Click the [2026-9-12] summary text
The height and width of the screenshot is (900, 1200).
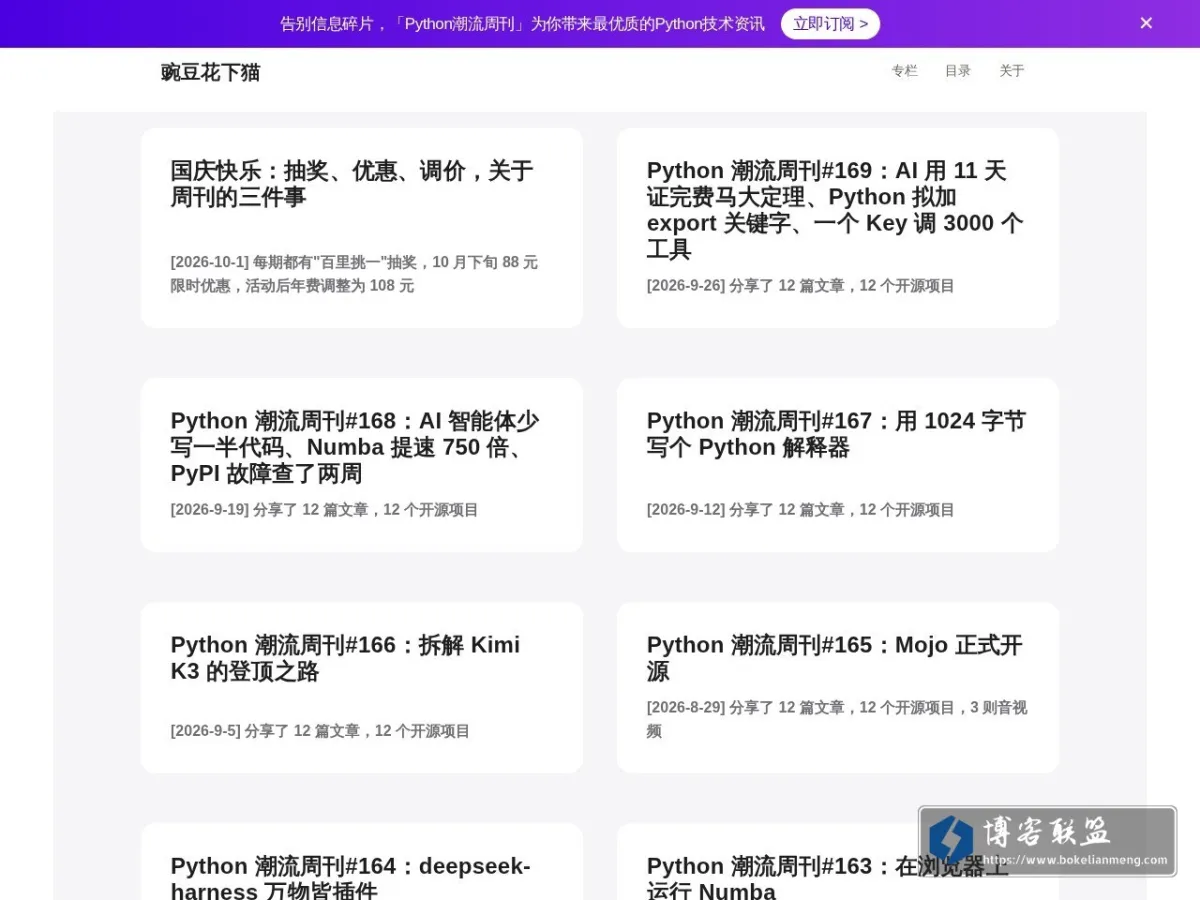click(800, 510)
